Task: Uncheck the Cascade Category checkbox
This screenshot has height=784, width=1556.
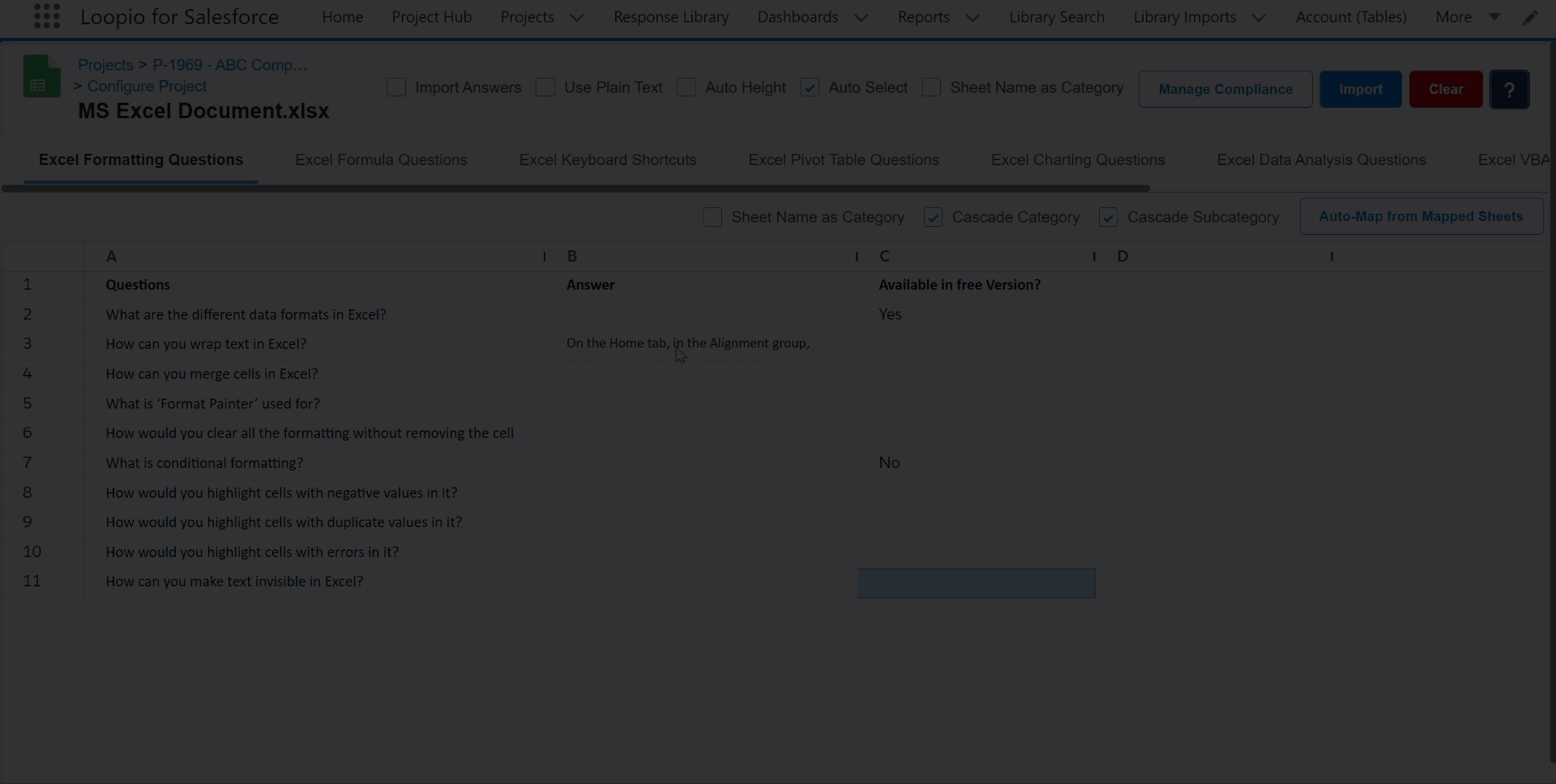Action: [x=933, y=217]
